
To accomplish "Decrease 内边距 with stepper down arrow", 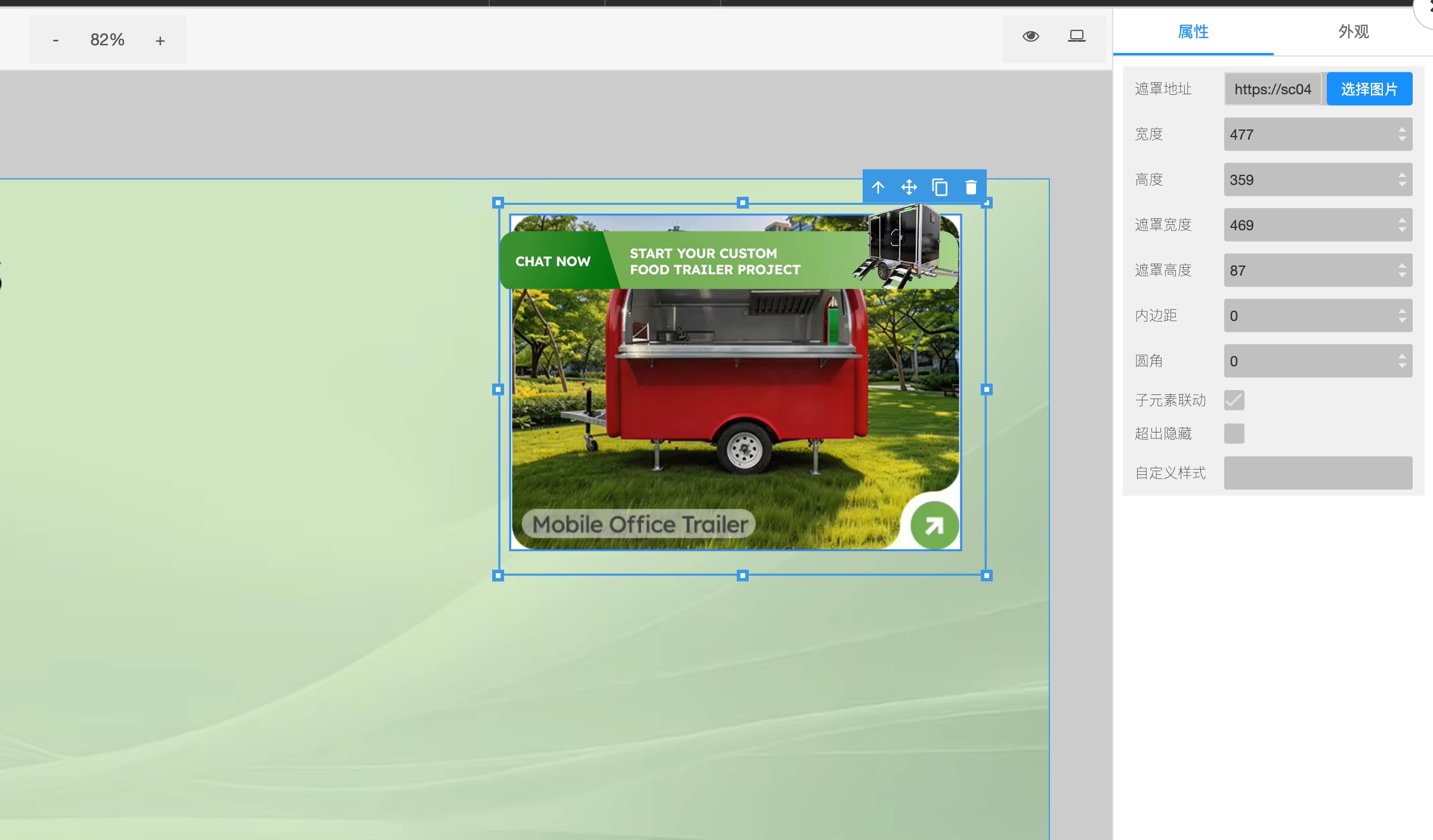I will 1402,321.
